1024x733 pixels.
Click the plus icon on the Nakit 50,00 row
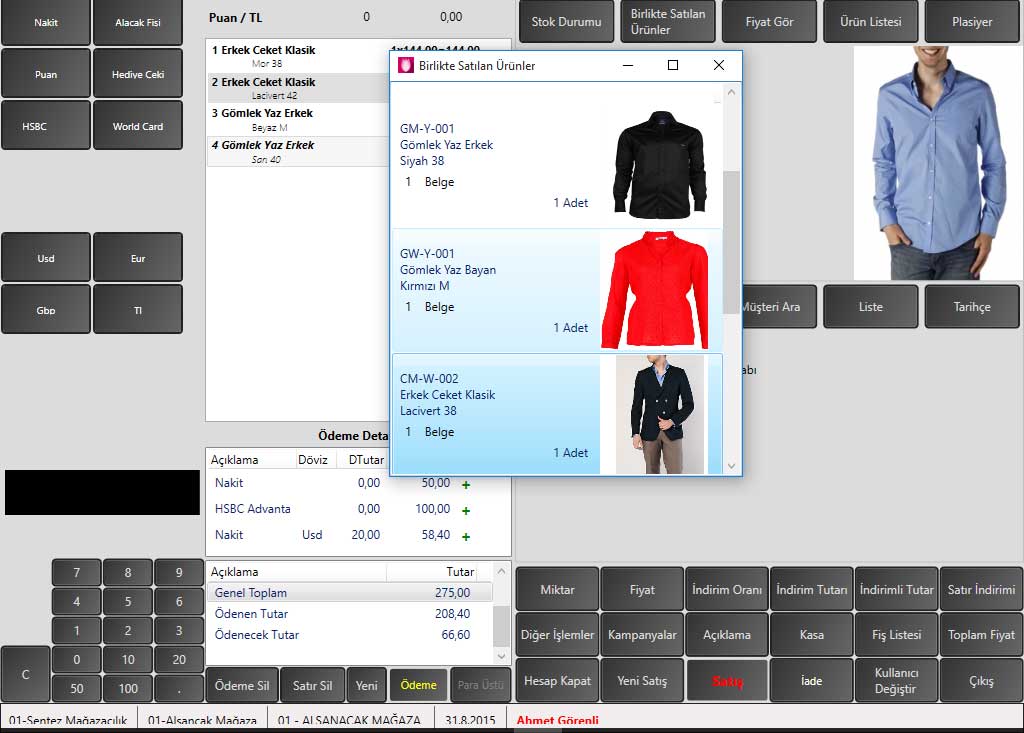(466, 485)
